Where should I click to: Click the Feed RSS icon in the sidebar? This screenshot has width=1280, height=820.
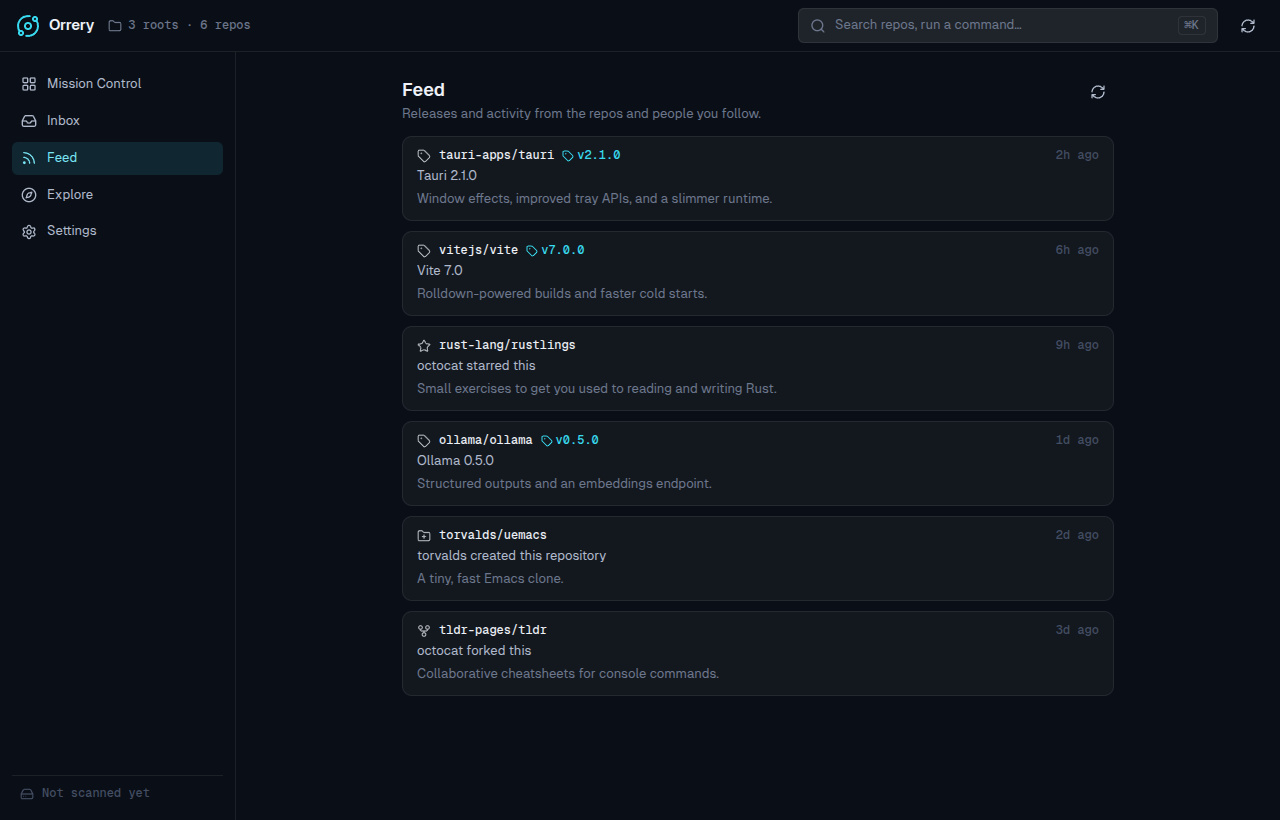tap(29, 158)
